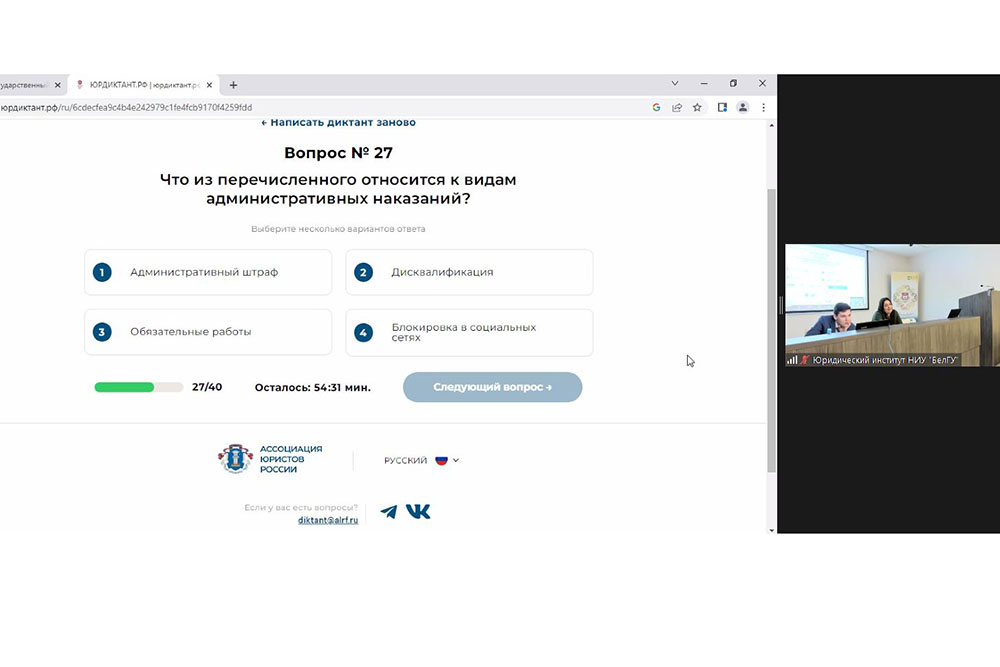Click the share page icon in address bar
Viewport: 1000px width, 667px height.
677,107
